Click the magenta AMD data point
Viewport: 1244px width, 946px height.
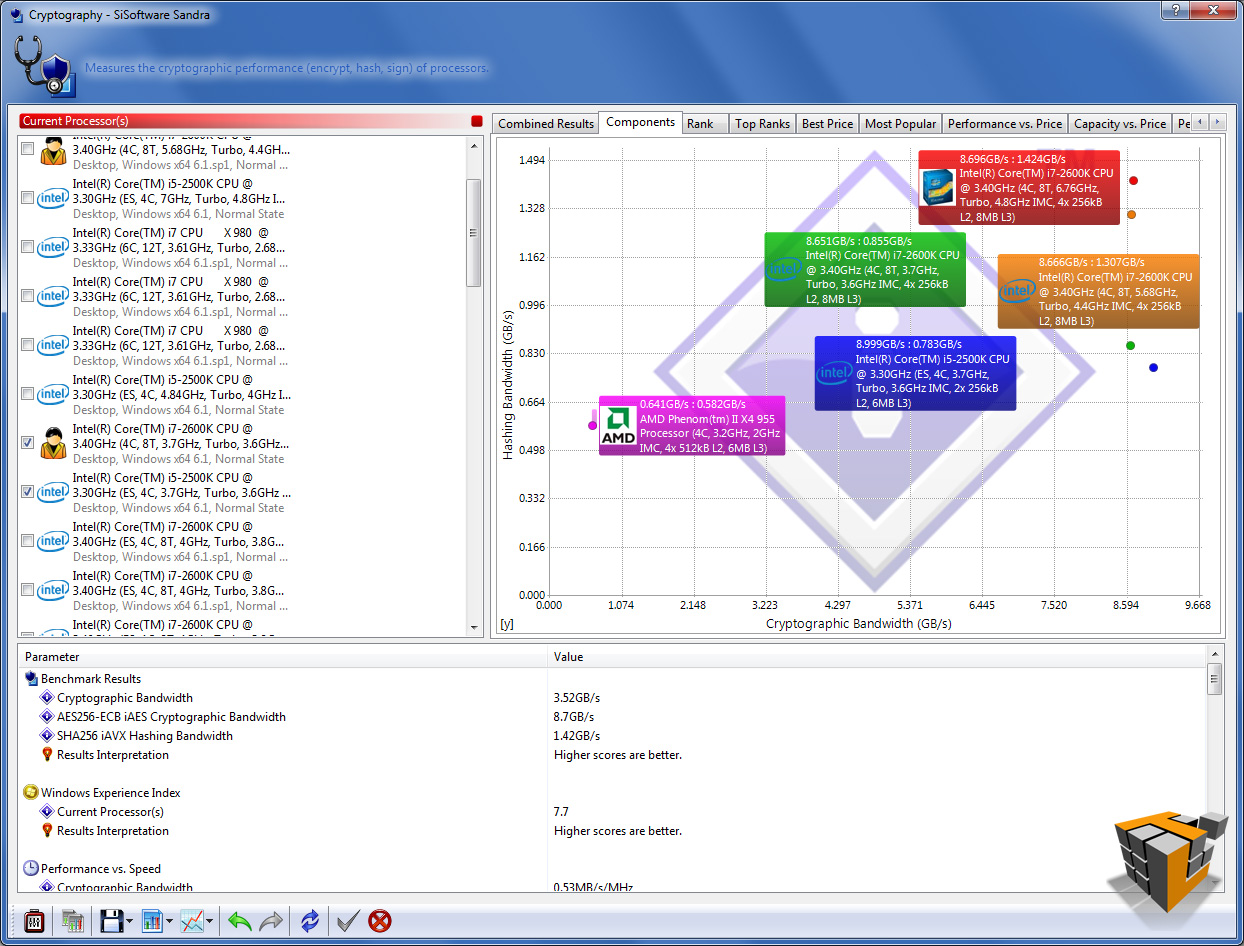click(x=593, y=425)
